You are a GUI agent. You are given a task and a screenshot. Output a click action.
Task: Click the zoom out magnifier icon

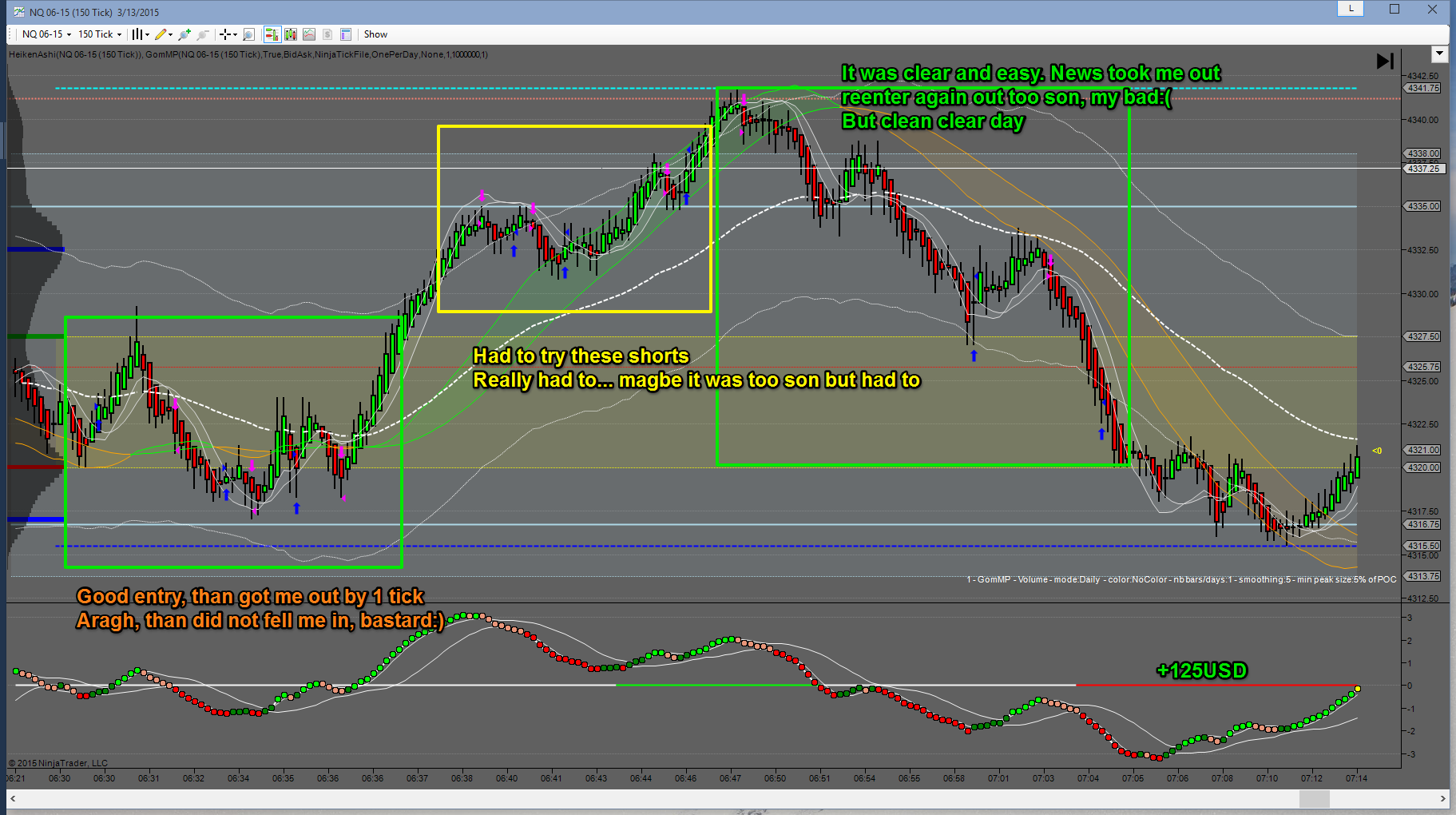203,34
